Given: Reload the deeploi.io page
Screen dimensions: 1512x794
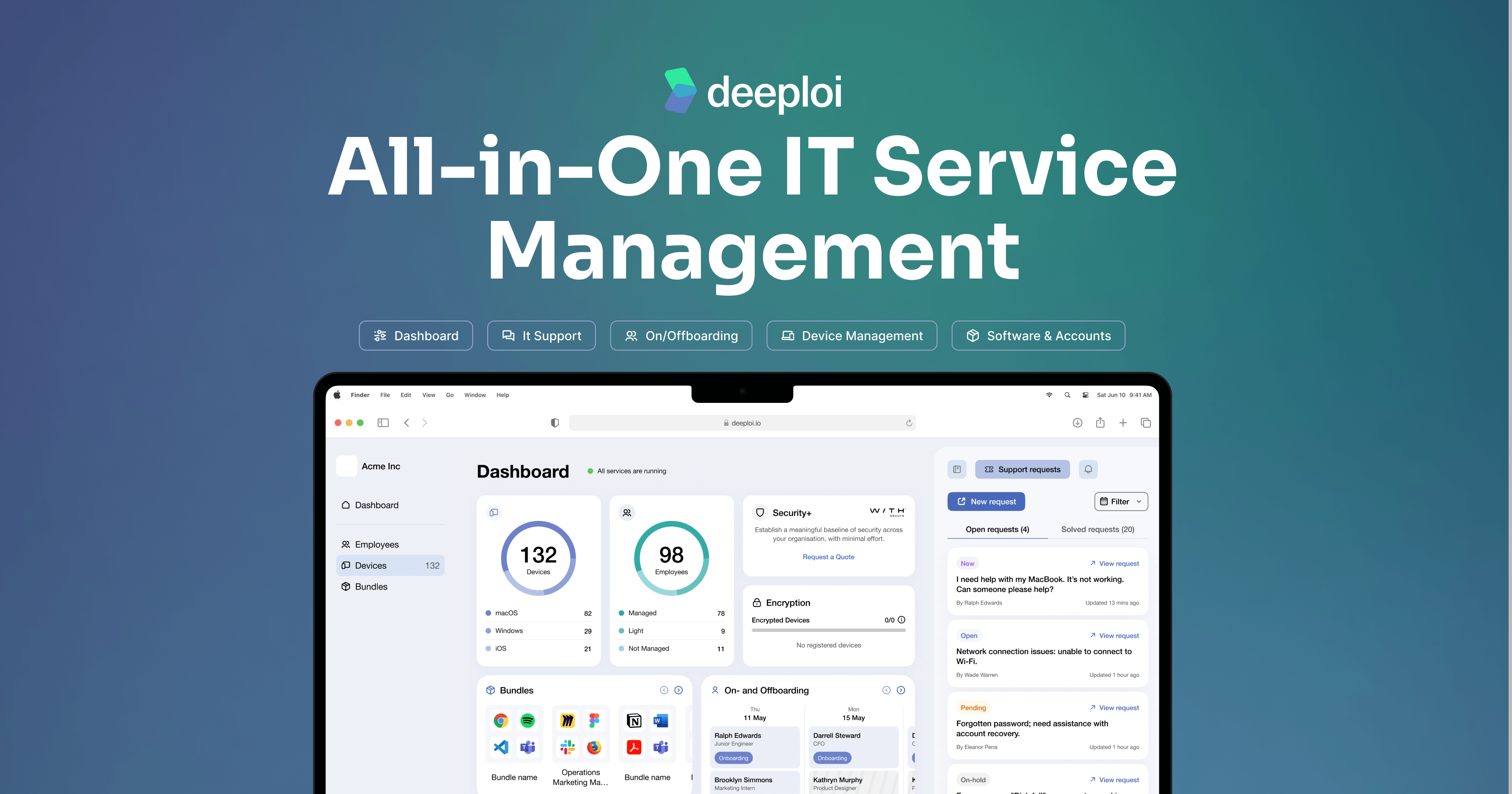Looking at the screenshot, I should pos(908,423).
